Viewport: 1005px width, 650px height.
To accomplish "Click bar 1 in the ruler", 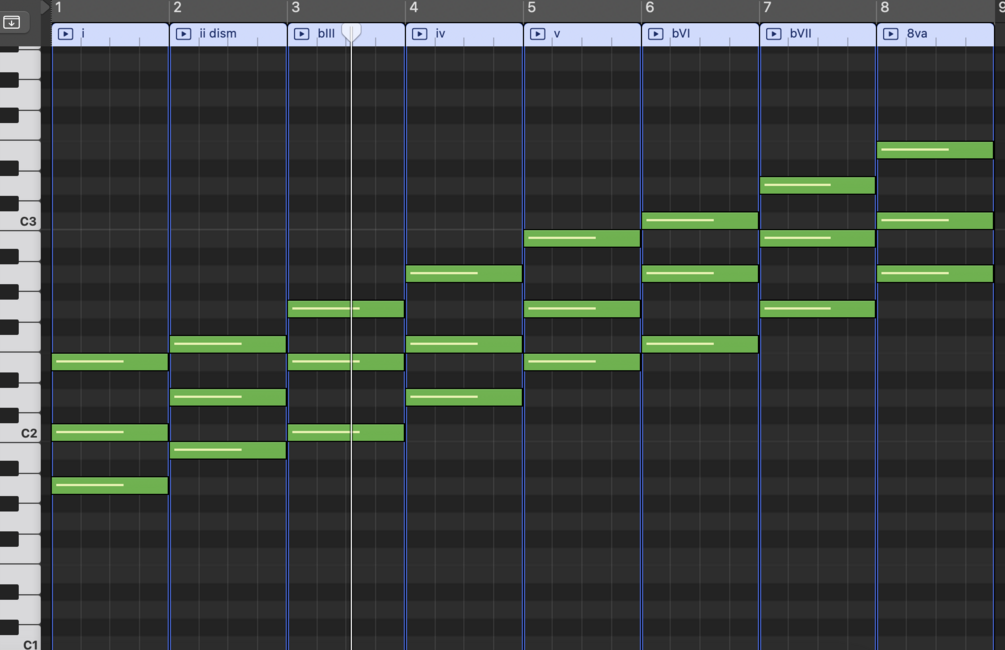I will pyautogui.click(x=58, y=8).
